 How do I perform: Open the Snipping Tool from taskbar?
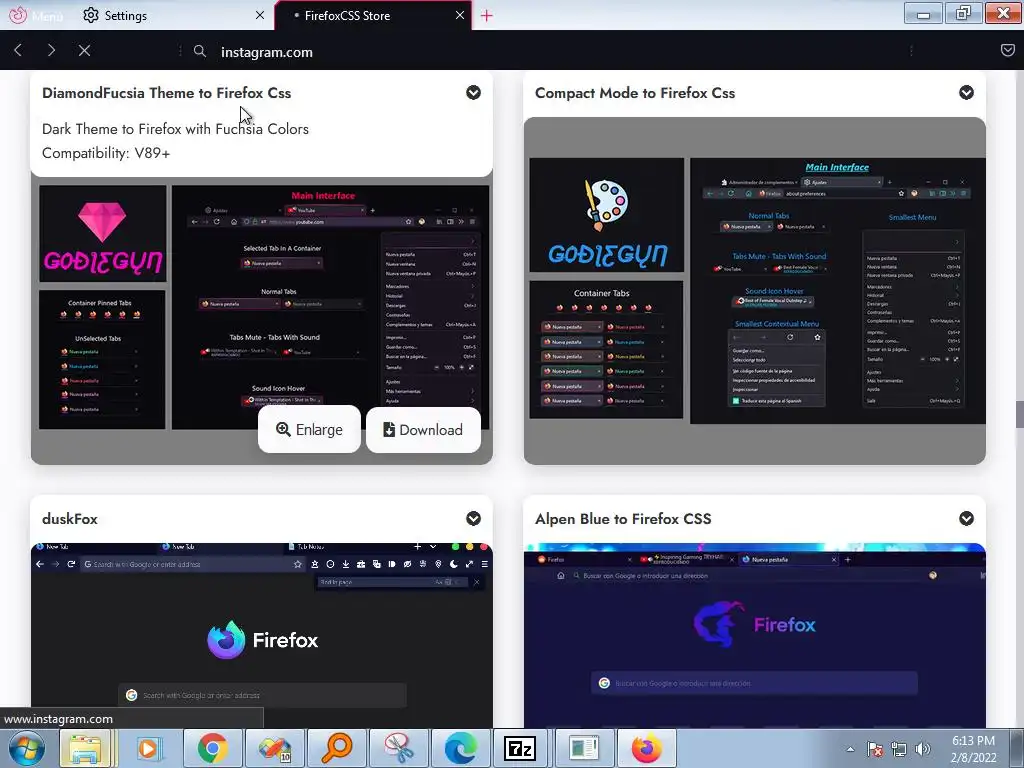(x=398, y=748)
